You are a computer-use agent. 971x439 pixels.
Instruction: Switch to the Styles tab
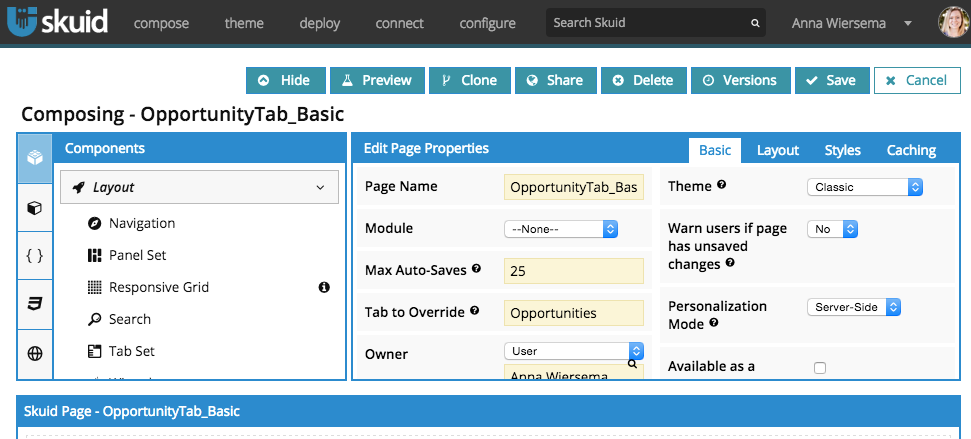coord(842,150)
